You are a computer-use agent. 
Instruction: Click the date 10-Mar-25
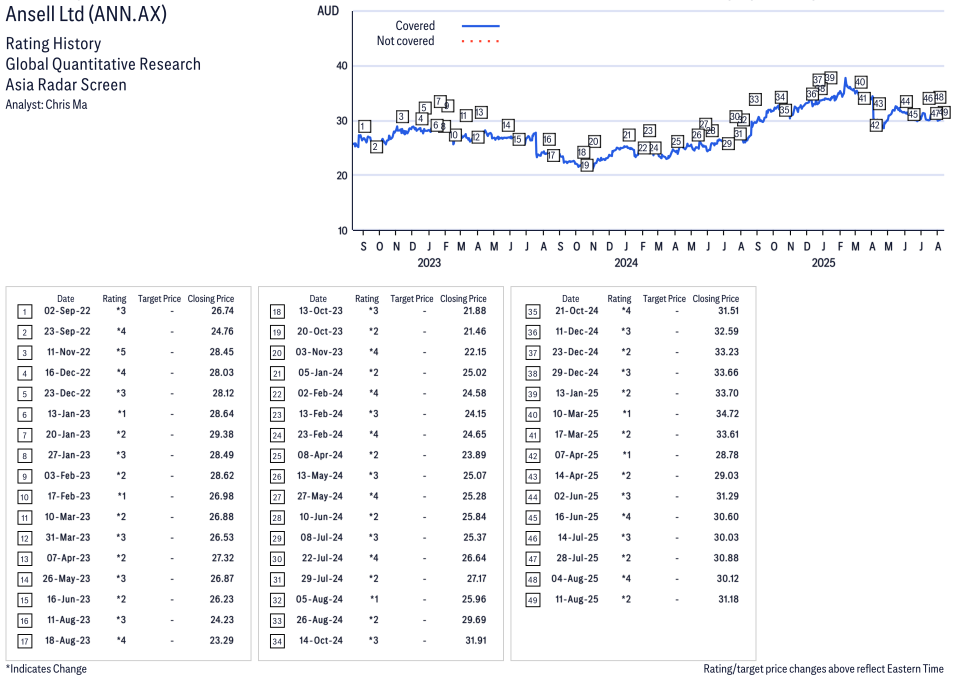click(x=576, y=414)
